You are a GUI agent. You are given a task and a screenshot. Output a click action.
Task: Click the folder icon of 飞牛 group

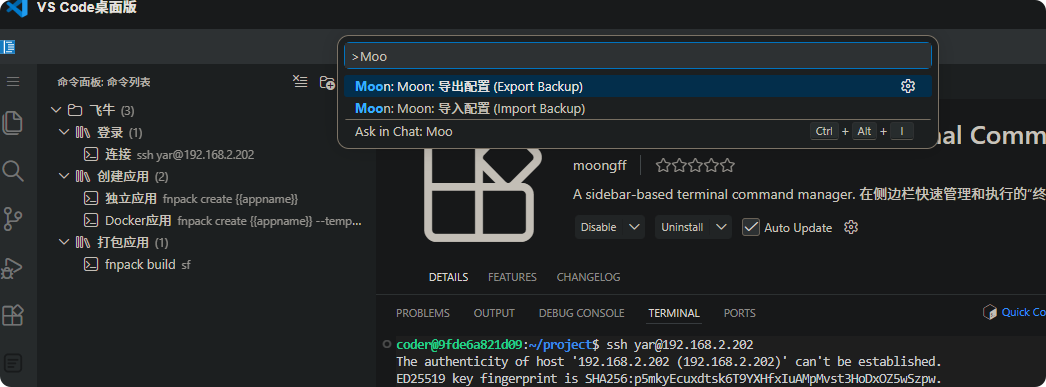[x=75, y=110]
